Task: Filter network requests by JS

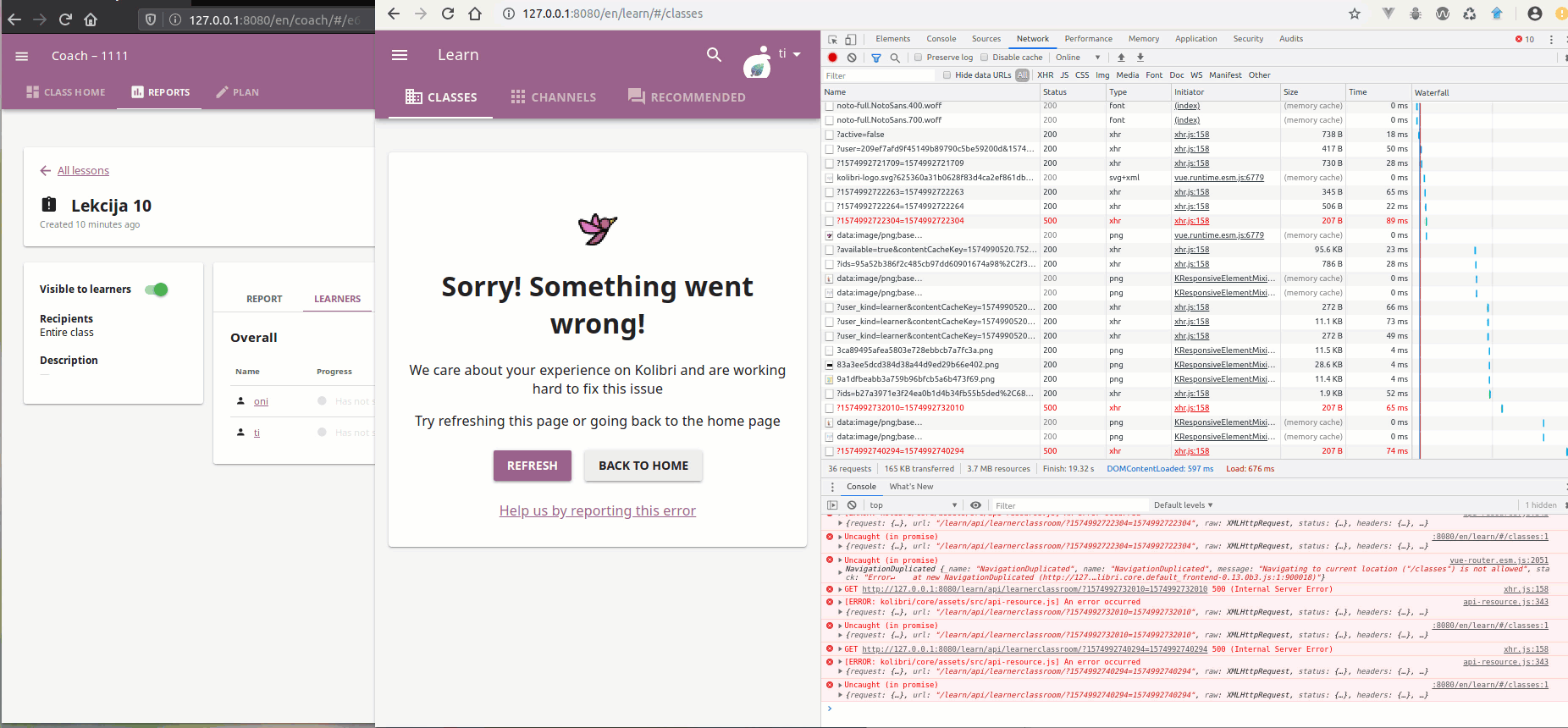Action: (x=1064, y=75)
